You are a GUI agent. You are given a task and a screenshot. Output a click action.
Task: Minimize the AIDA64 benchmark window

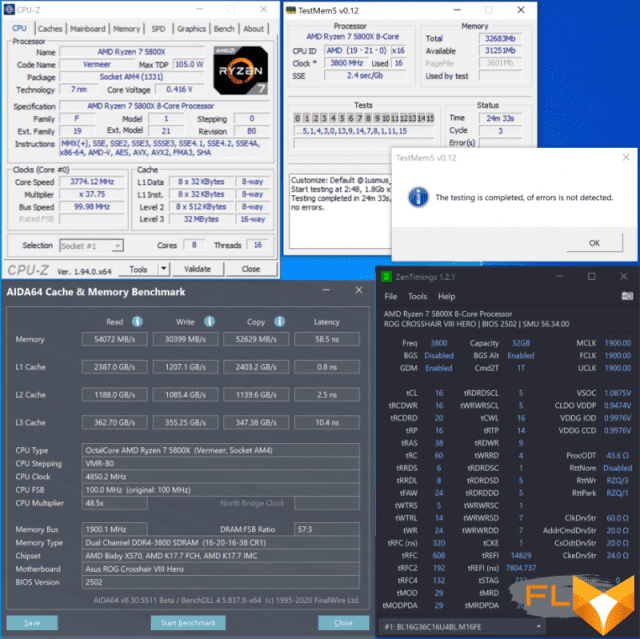(x=326, y=290)
